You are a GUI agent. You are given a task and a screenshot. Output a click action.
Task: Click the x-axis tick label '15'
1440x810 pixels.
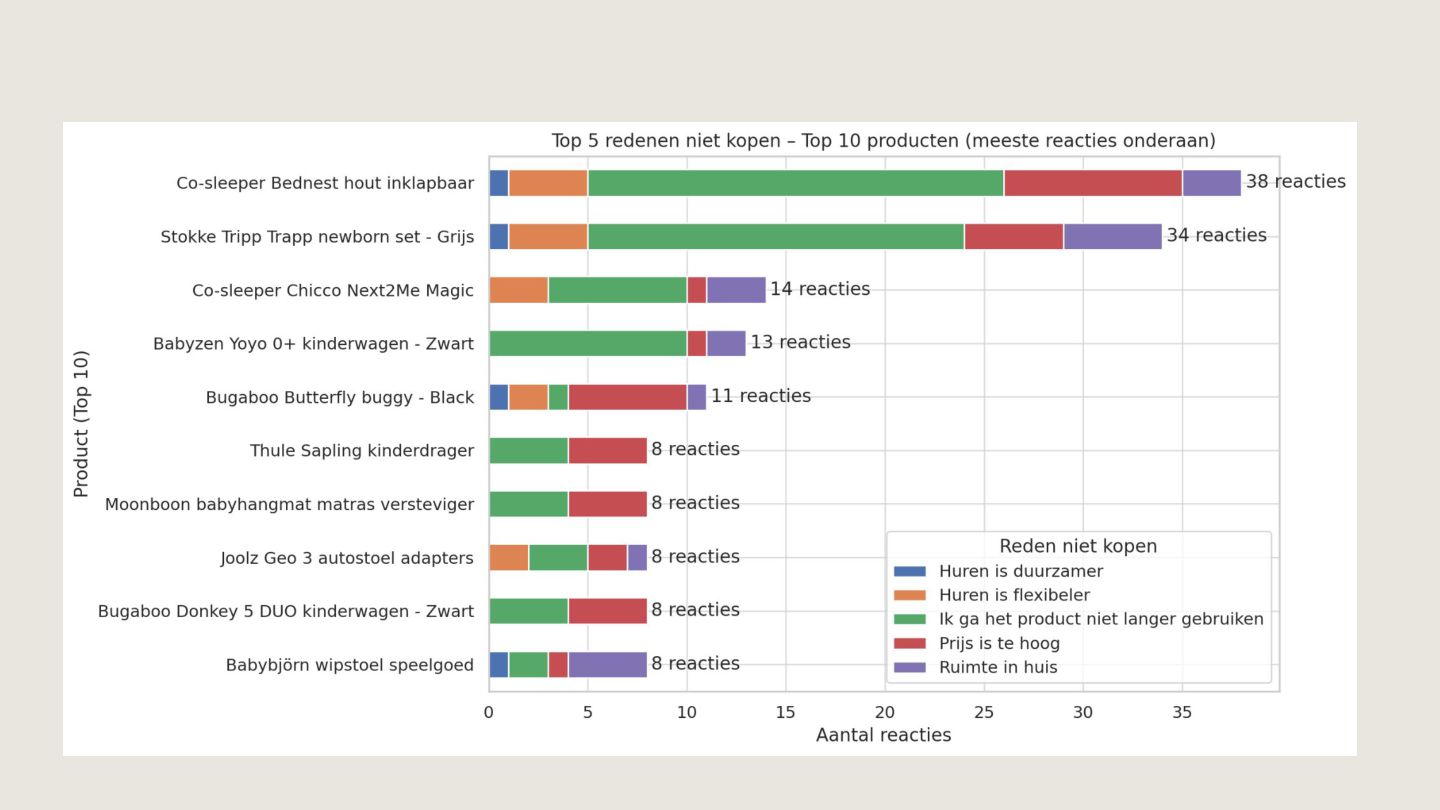(786, 713)
